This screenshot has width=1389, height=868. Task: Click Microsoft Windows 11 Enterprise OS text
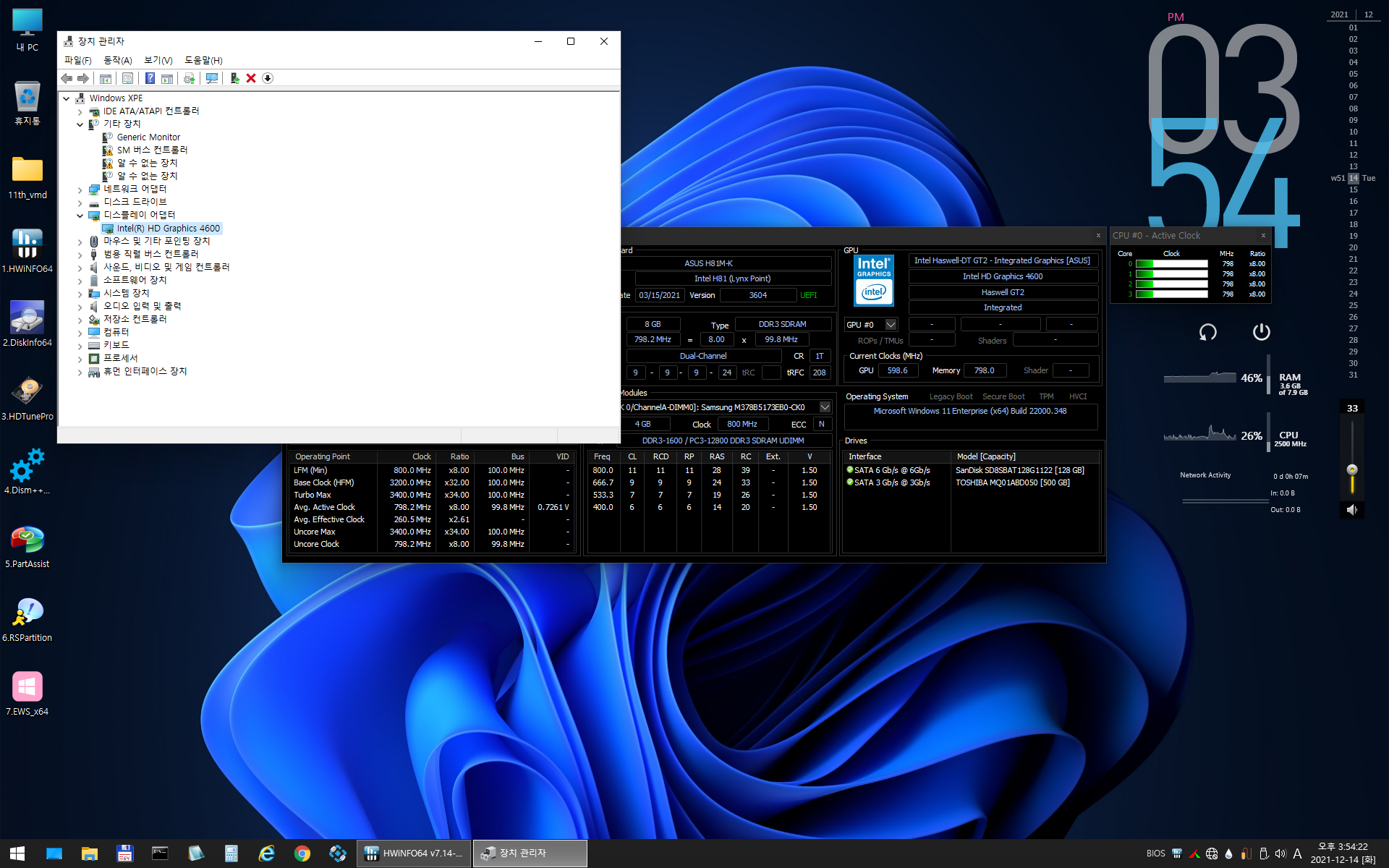(969, 411)
